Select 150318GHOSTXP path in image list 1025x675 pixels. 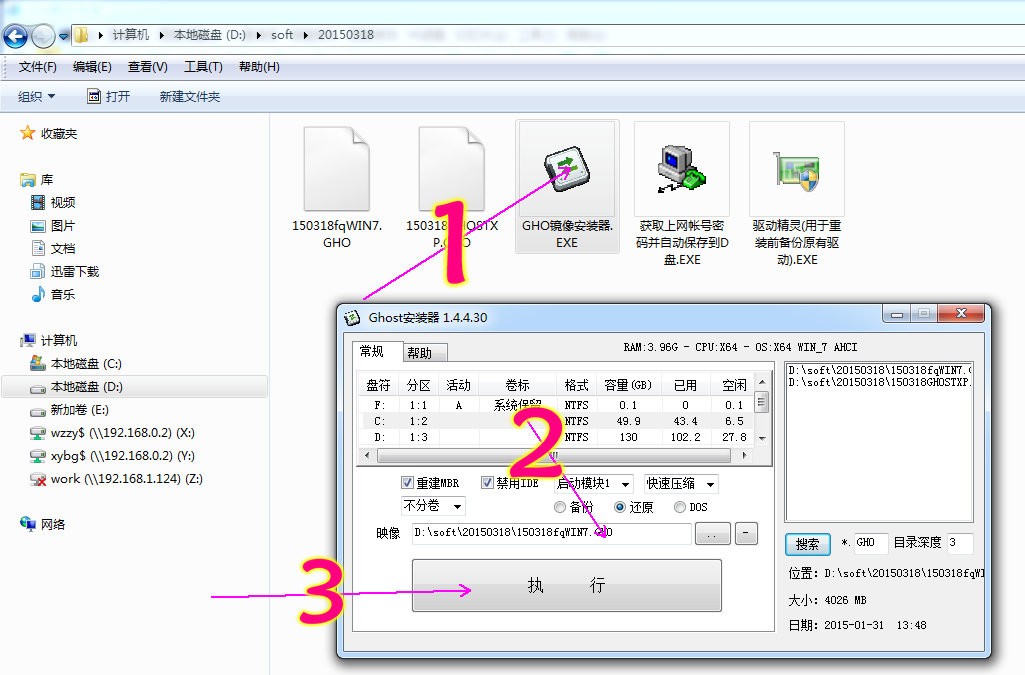(879, 382)
